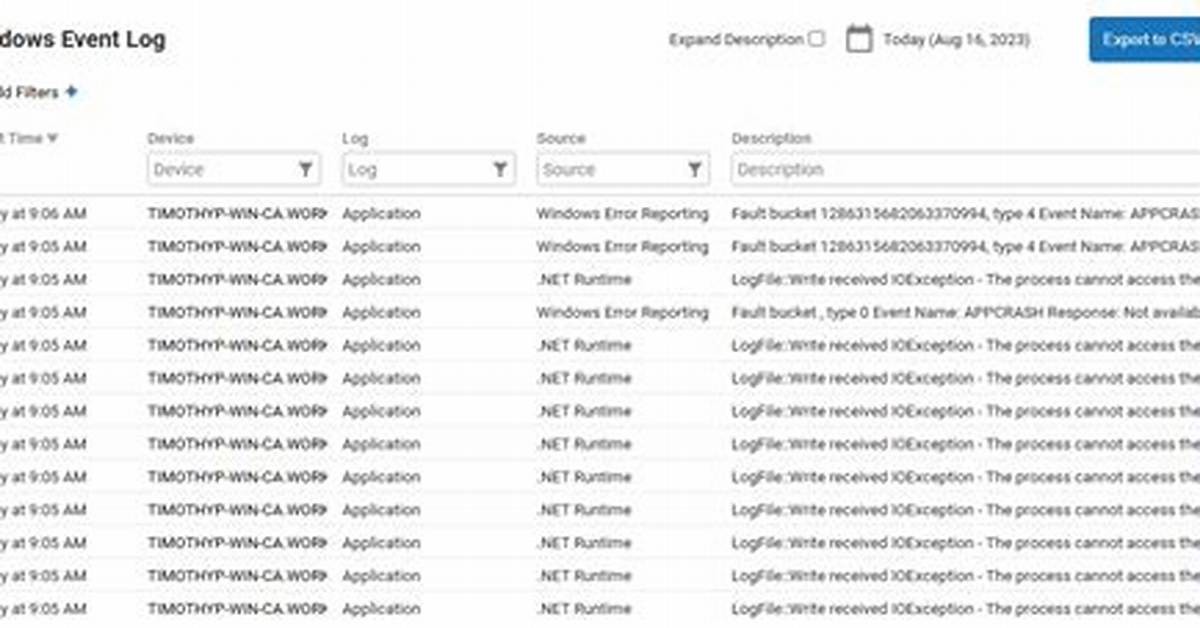The width and height of the screenshot is (1200, 628).
Task: Click the device name in the 9:06 AM row
Action: pos(237,213)
